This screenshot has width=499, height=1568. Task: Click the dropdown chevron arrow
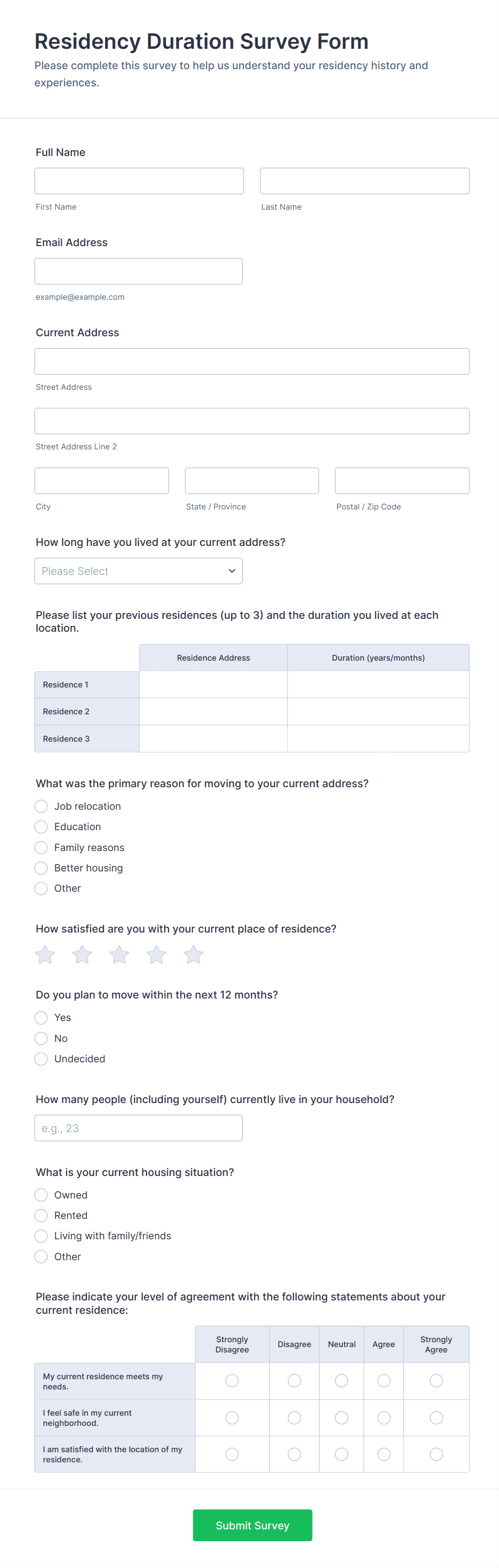pos(232,571)
